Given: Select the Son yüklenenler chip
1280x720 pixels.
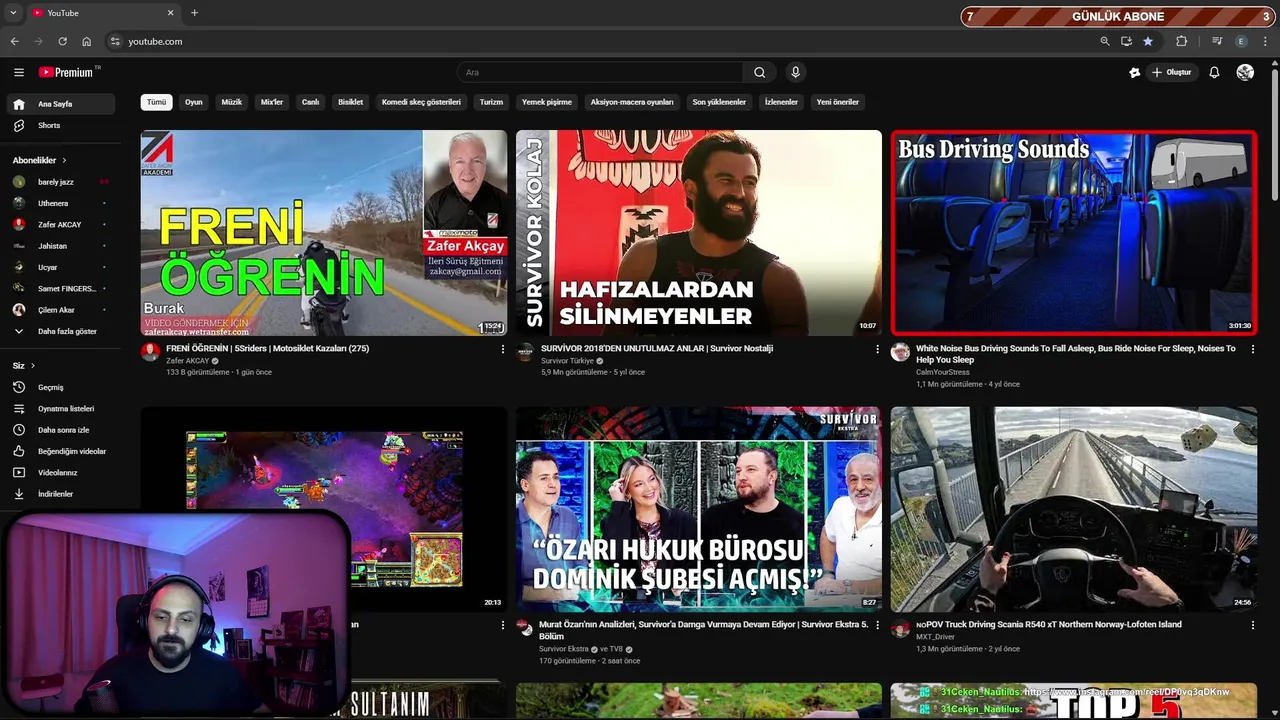Looking at the screenshot, I should [x=719, y=102].
